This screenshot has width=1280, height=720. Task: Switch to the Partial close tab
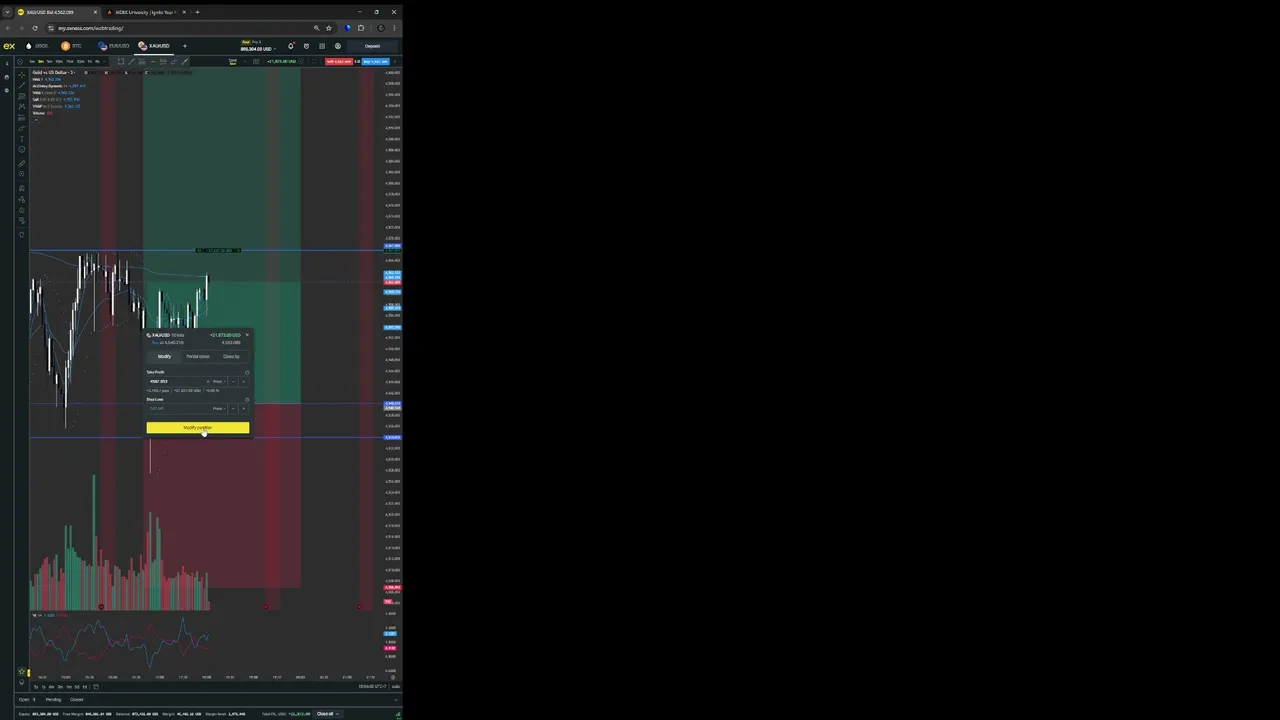pyautogui.click(x=198, y=356)
